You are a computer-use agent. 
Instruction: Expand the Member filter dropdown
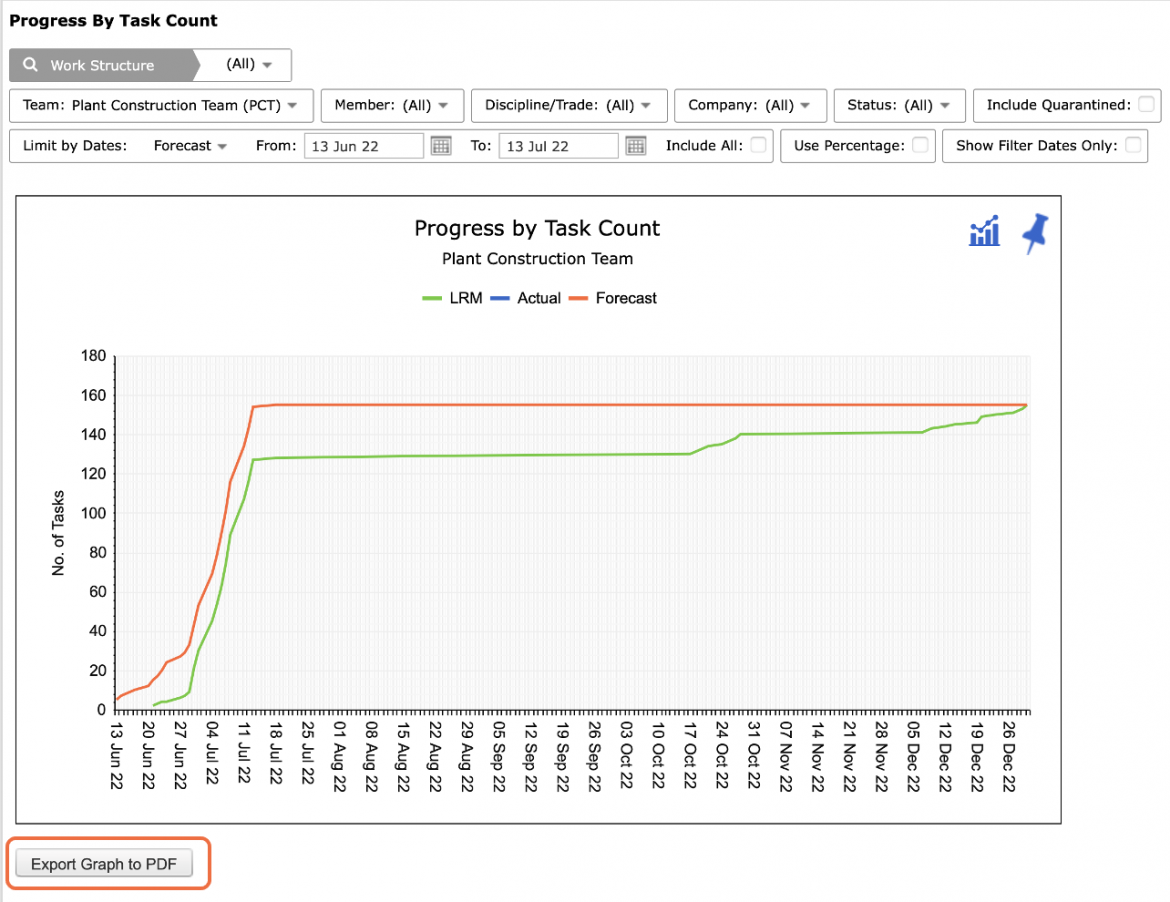(x=392, y=105)
